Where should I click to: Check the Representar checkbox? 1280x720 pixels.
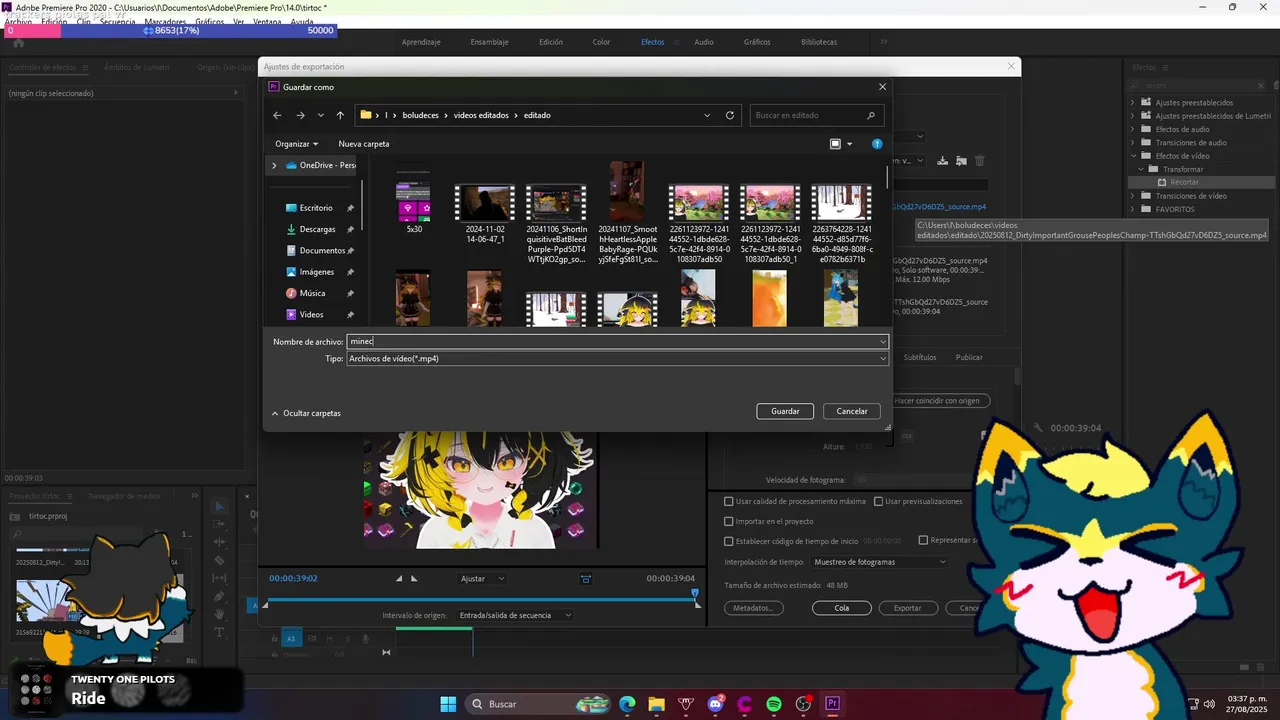(923, 540)
